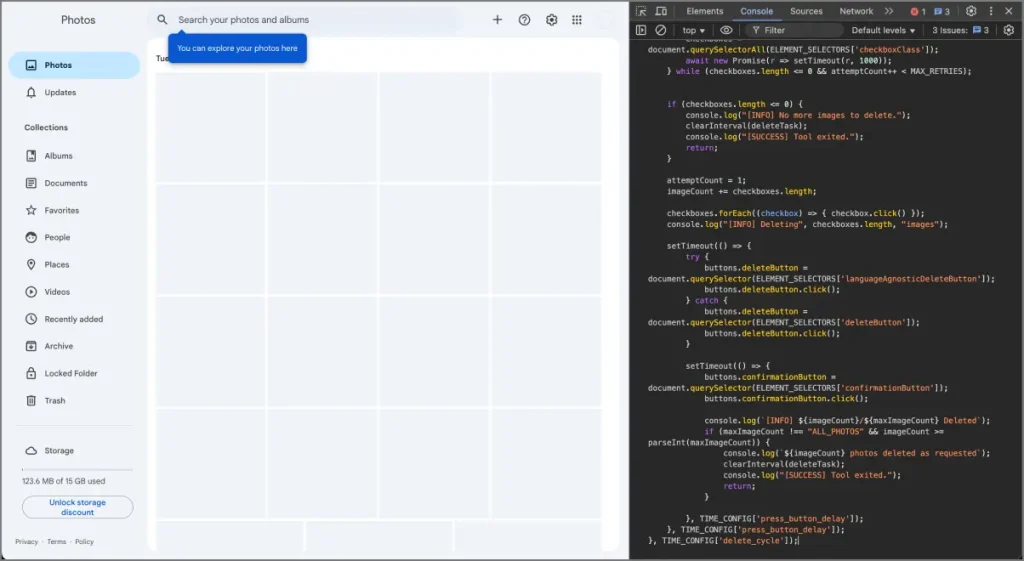Image resolution: width=1024 pixels, height=561 pixels.
Task: Click in the Search your photos field
Action: coord(305,20)
